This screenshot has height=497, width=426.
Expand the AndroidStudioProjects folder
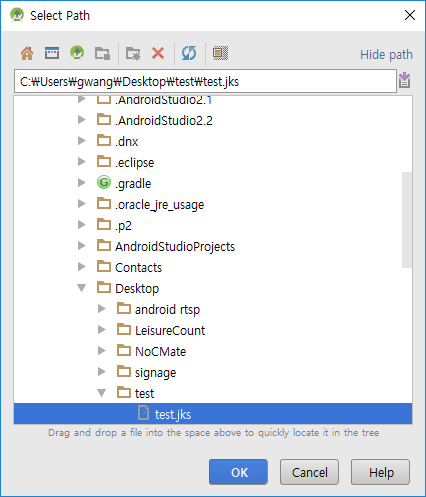pos(81,246)
